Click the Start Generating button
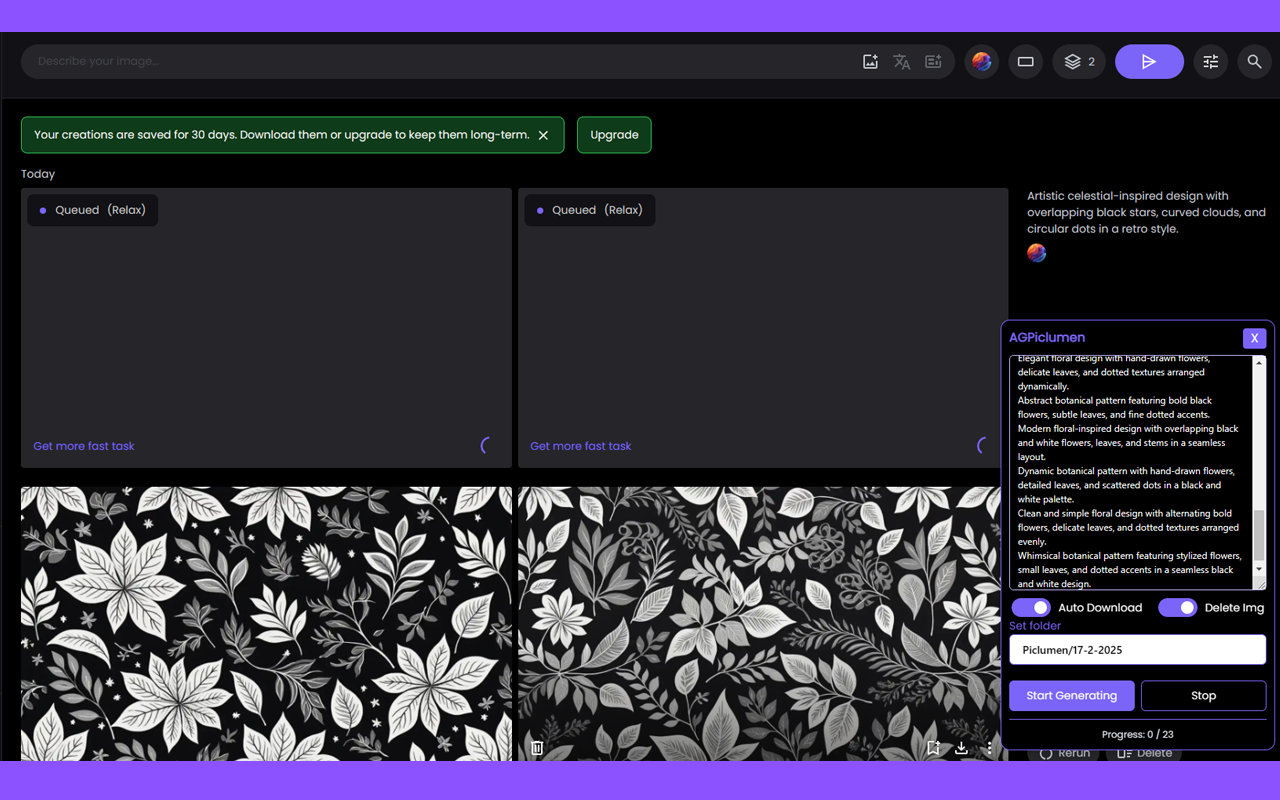 tap(1072, 696)
